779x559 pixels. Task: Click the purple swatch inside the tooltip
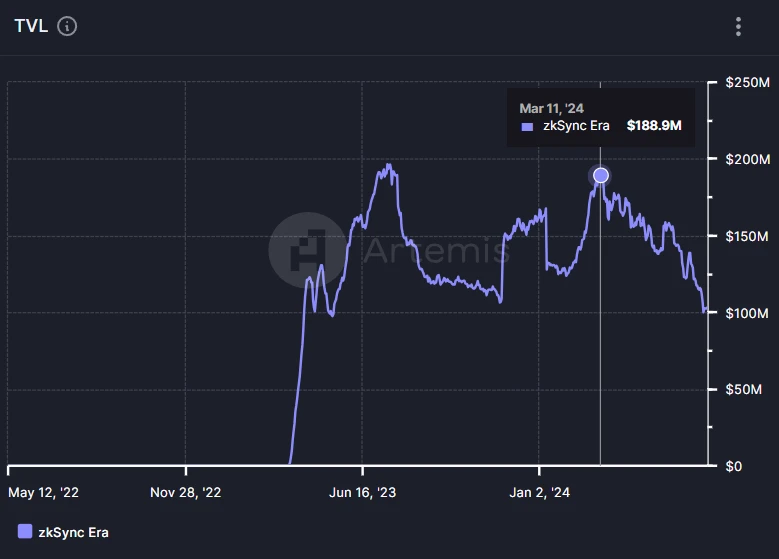[x=527, y=127]
